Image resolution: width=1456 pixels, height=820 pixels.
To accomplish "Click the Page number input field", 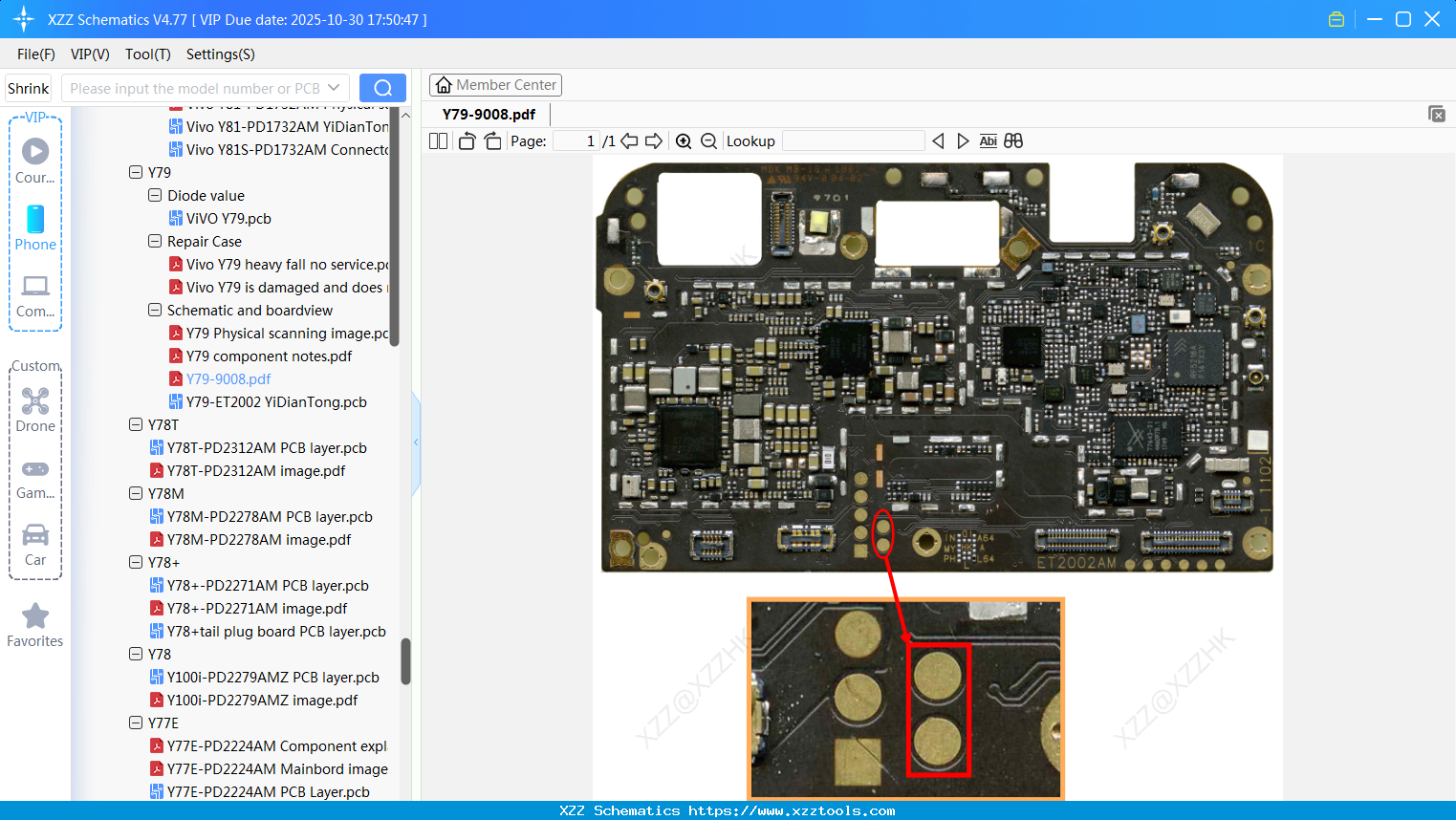I will pyautogui.click(x=576, y=141).
